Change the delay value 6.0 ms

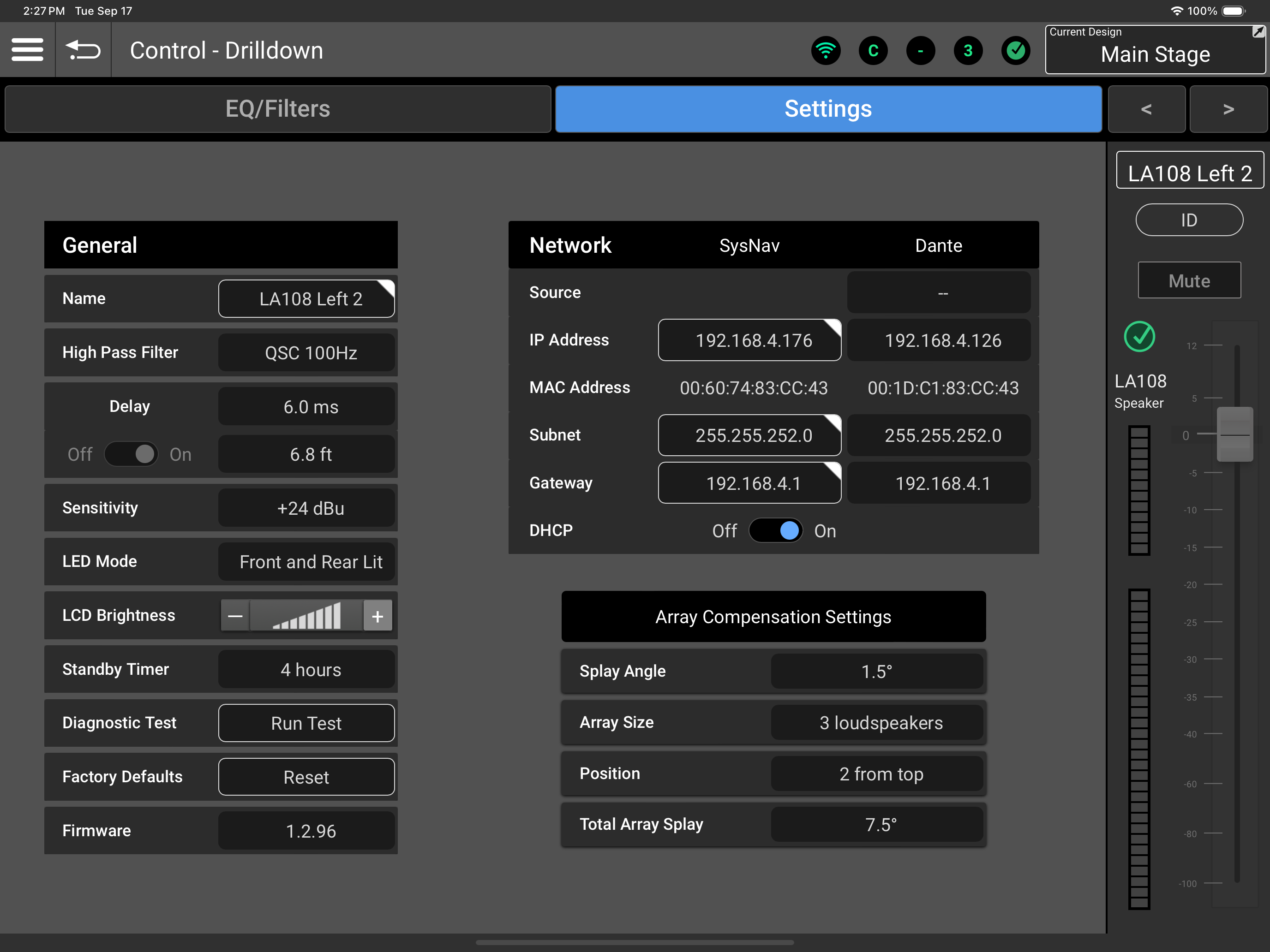(306, 406)
